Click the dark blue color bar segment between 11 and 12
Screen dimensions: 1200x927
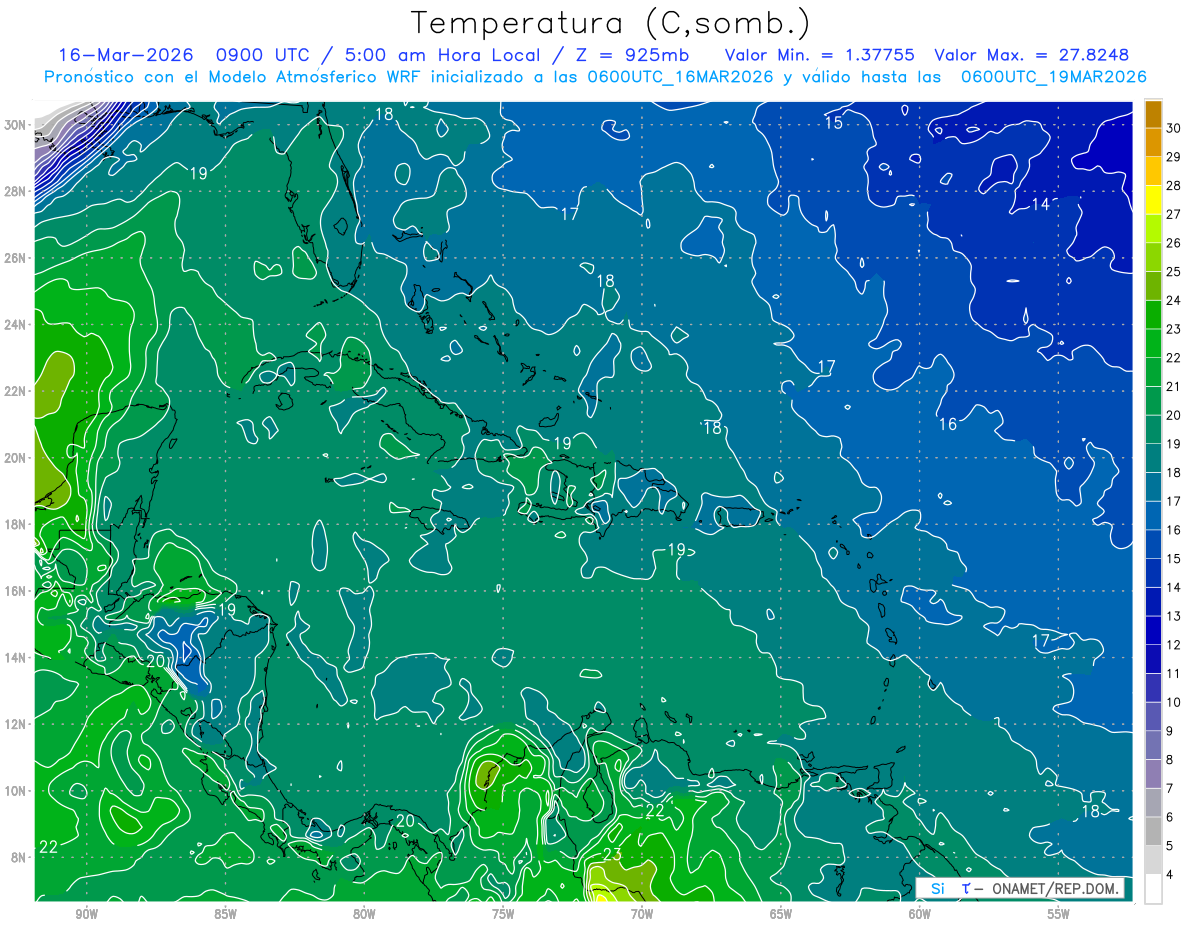1153,659
